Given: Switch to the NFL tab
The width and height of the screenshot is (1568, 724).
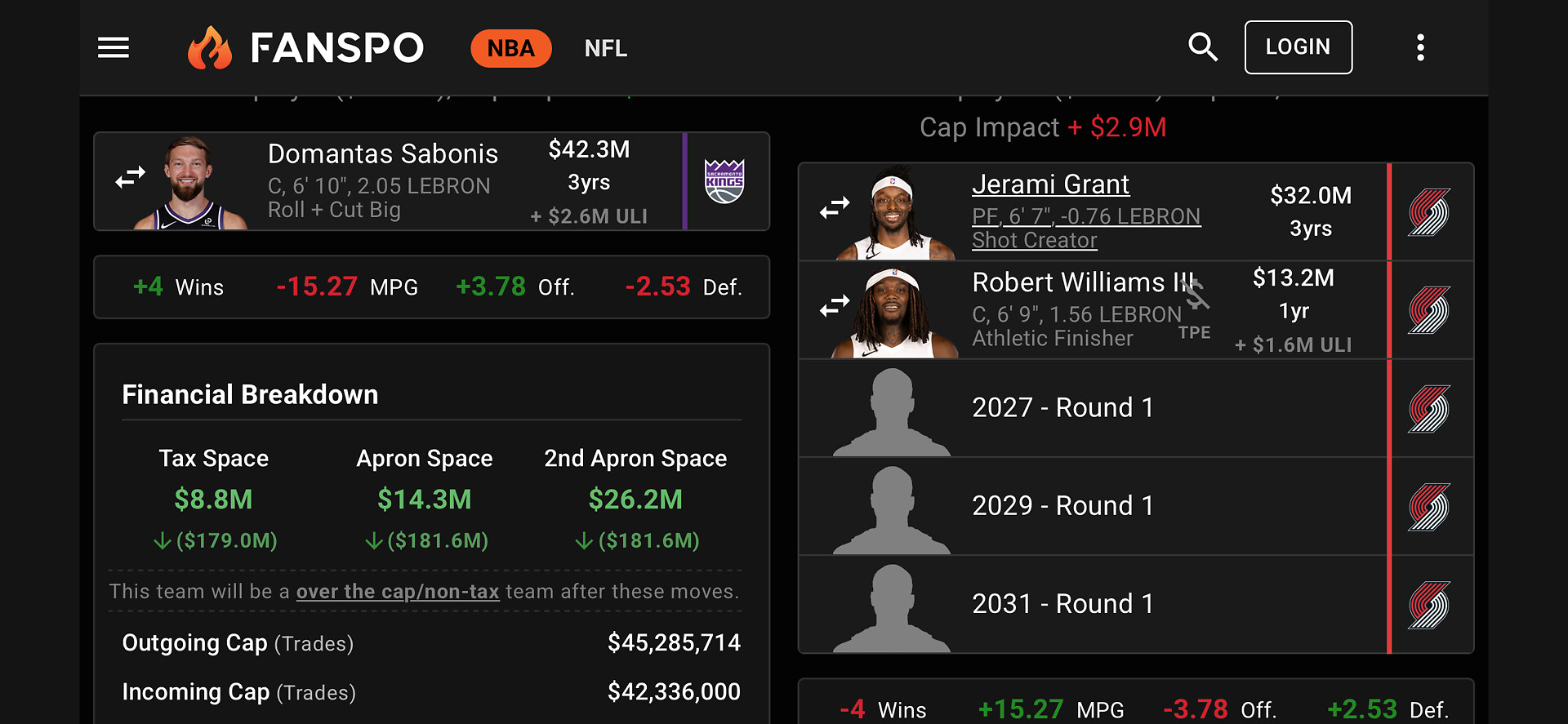Looking at the screenshot, I should coord(605,48).
